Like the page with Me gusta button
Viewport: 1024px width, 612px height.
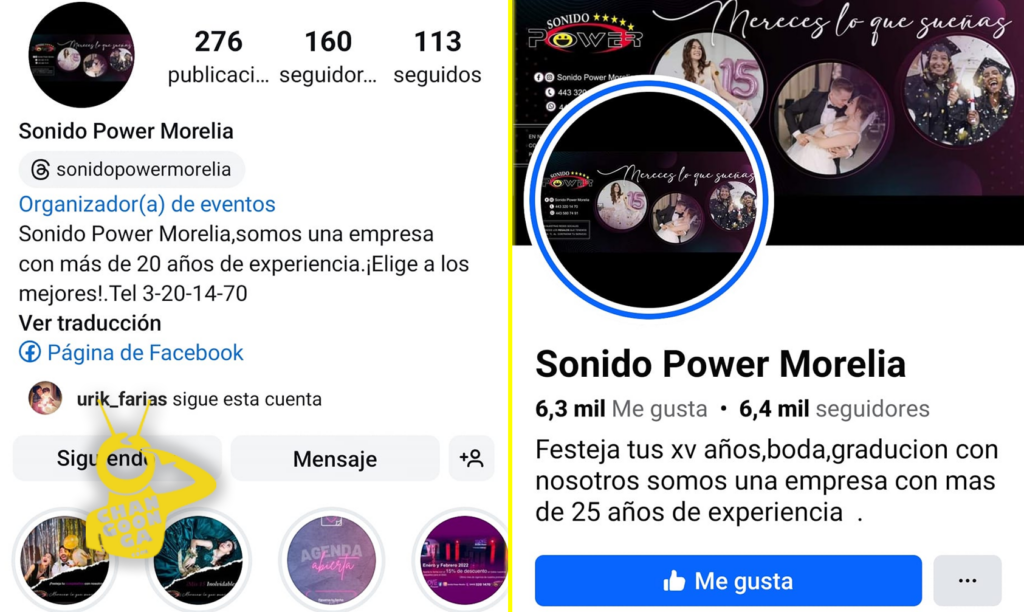(x=728, y=581)
